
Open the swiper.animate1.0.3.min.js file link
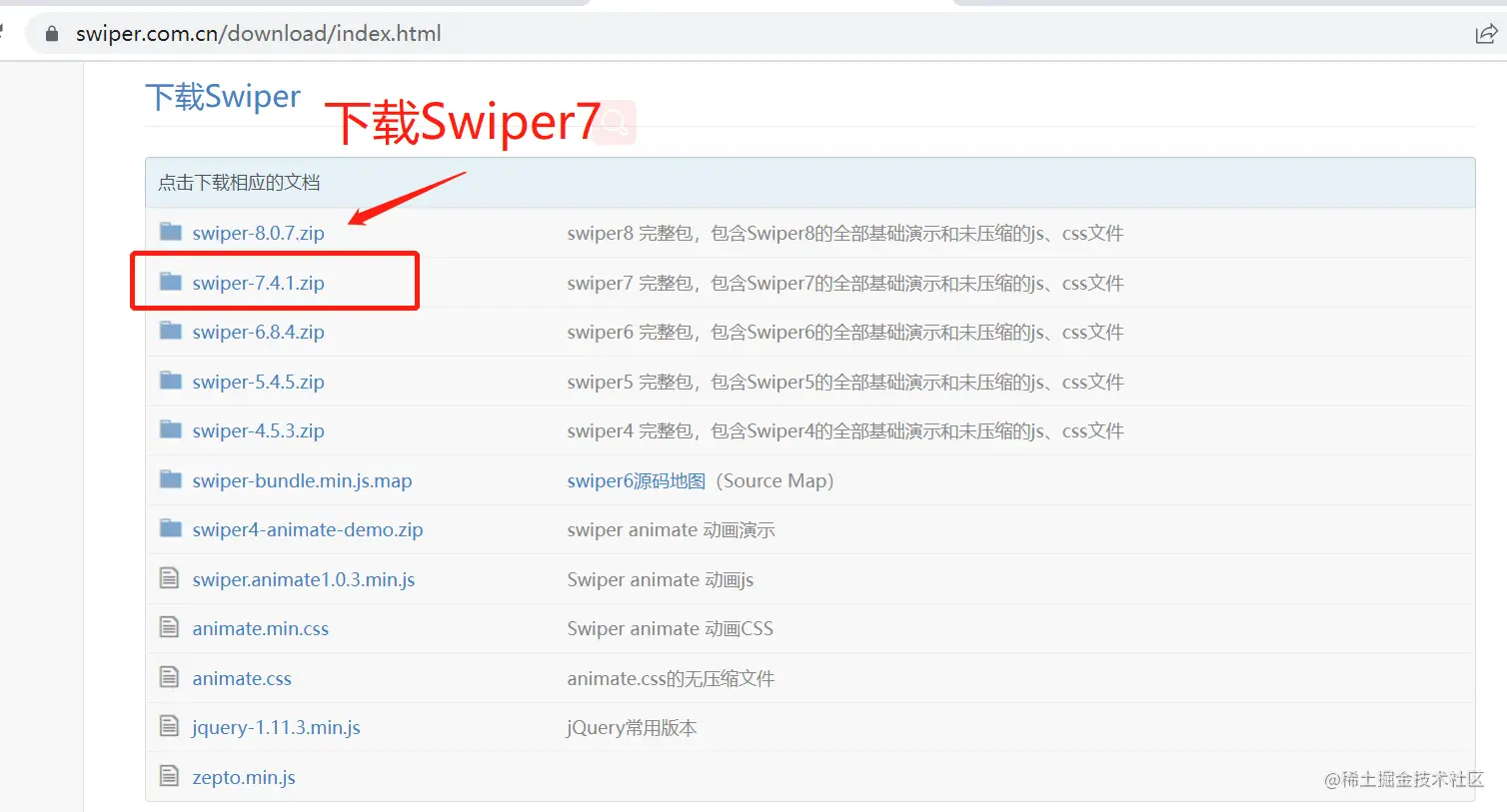304,579
